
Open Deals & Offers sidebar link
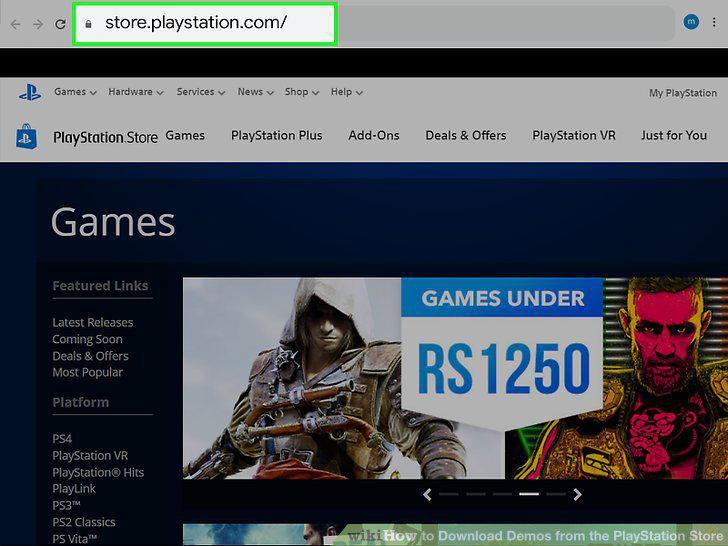click(91, 356)
